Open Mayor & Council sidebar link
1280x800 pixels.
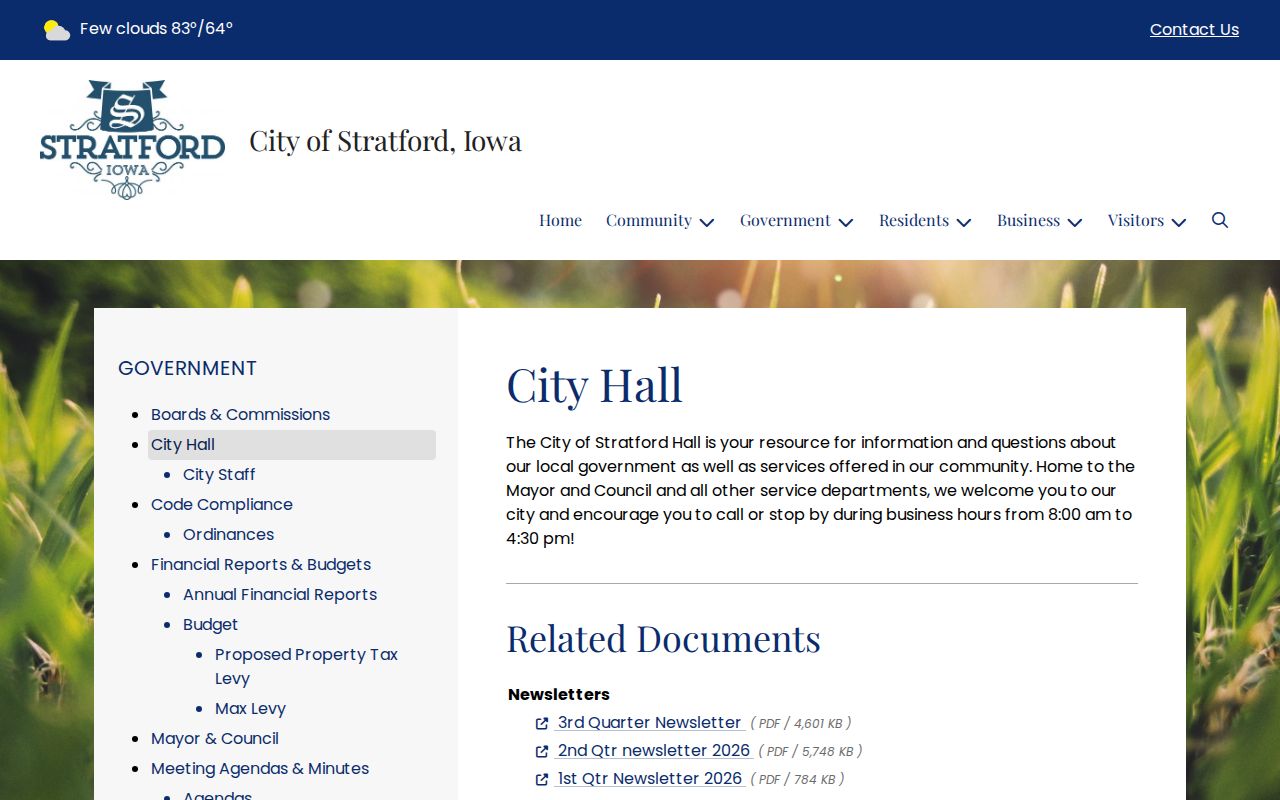click(215, 738)
